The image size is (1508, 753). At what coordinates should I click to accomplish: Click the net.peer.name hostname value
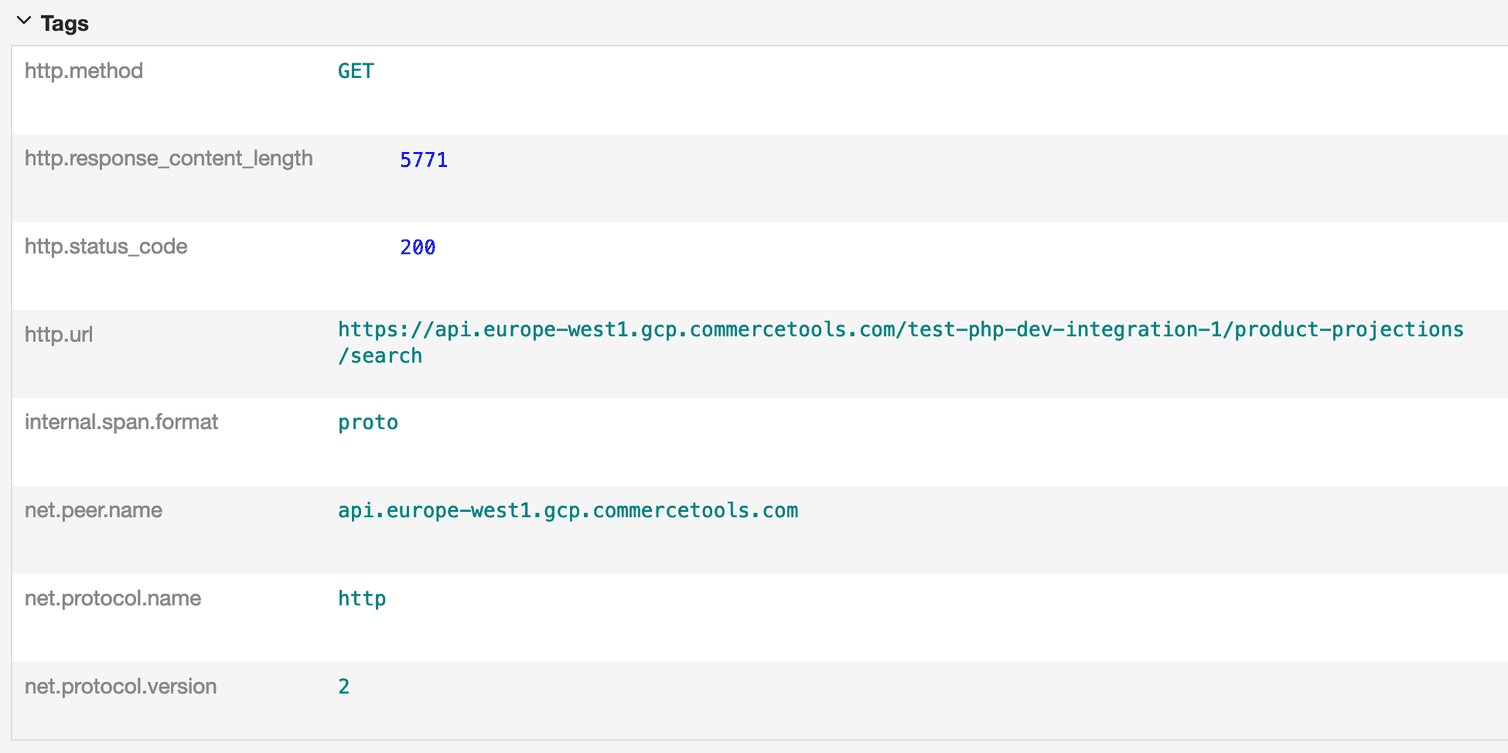568,511
